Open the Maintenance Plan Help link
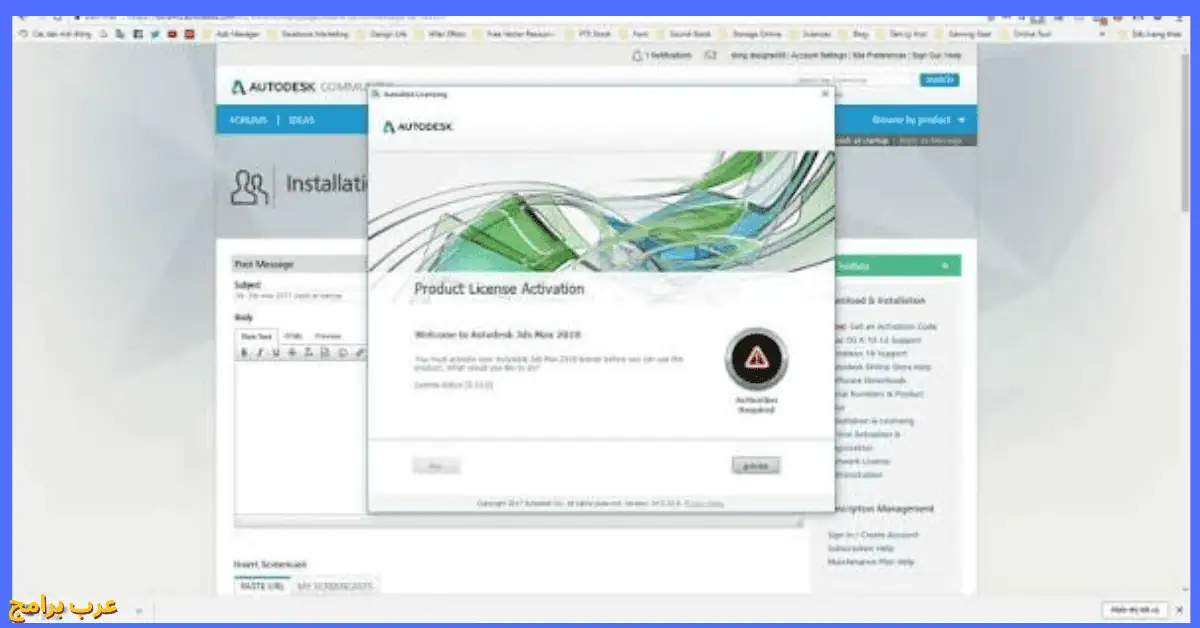 [x=870, y=562]
